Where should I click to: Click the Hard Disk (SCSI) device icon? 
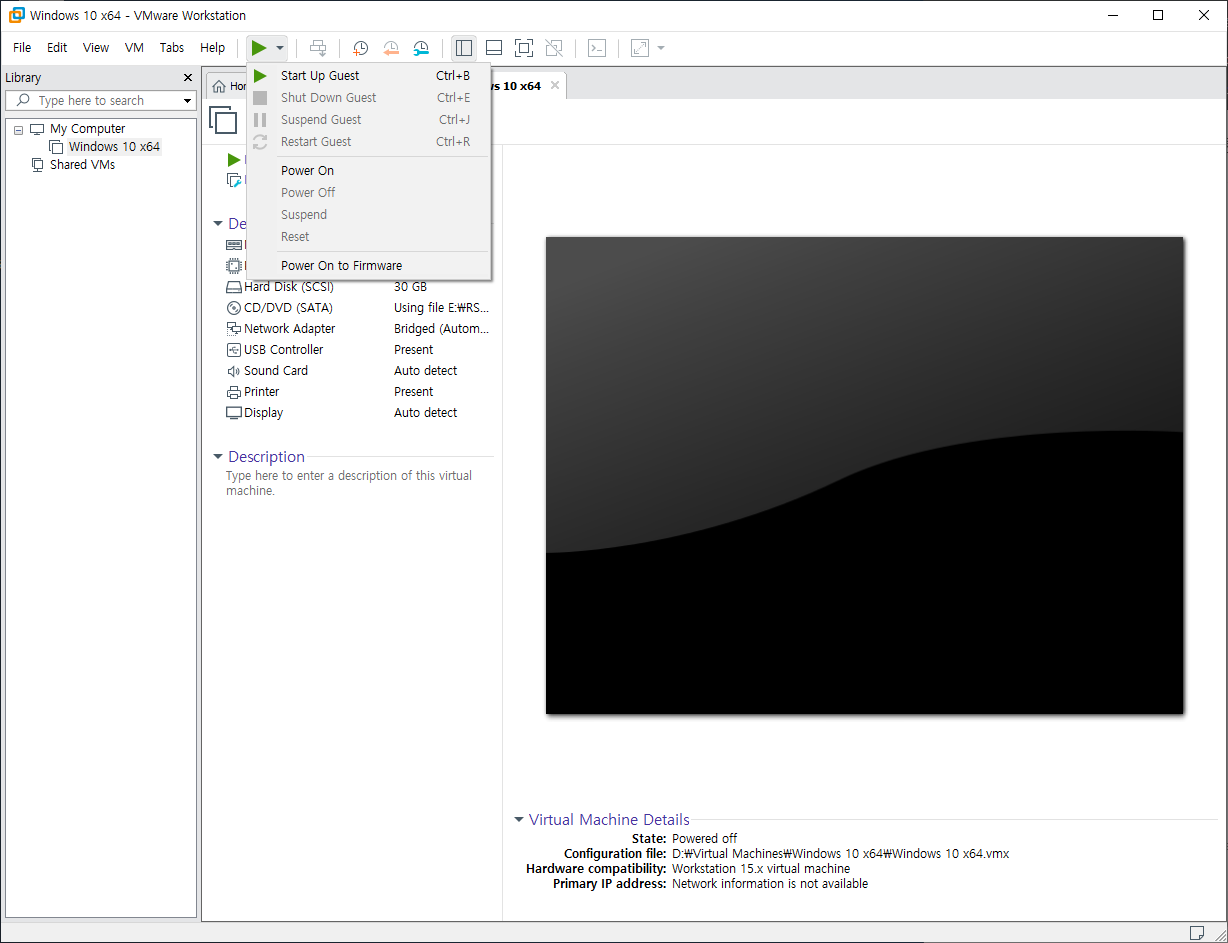pyautogui.click(x=234, y=287)
